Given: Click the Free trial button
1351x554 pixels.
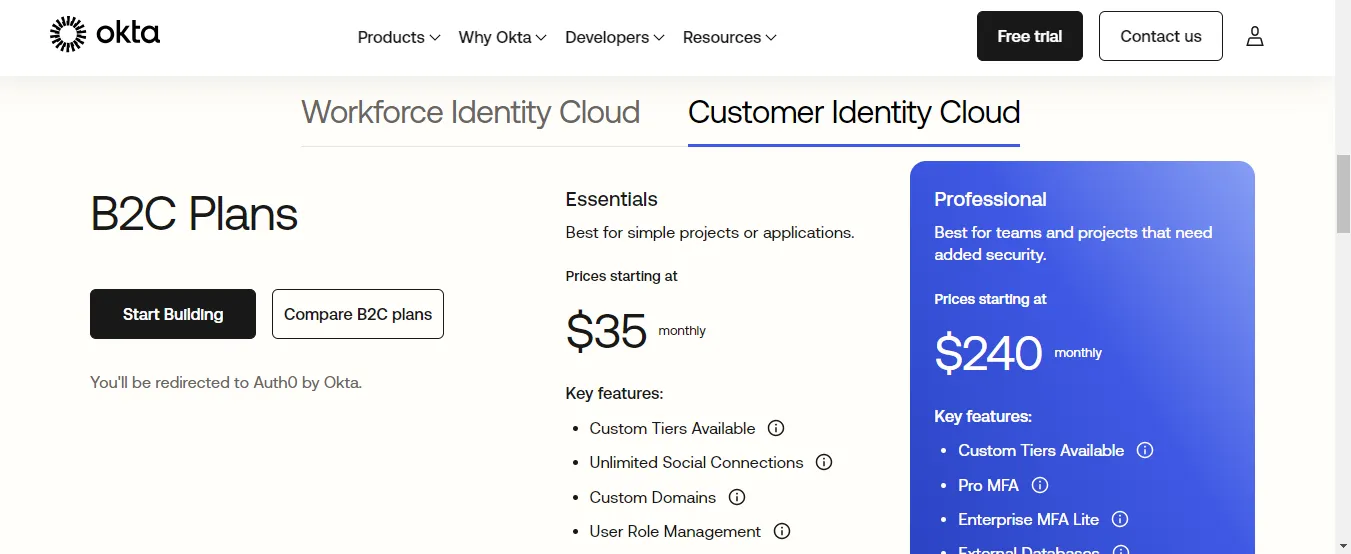Looking at the screenshot, I should tap(1030, 36).
